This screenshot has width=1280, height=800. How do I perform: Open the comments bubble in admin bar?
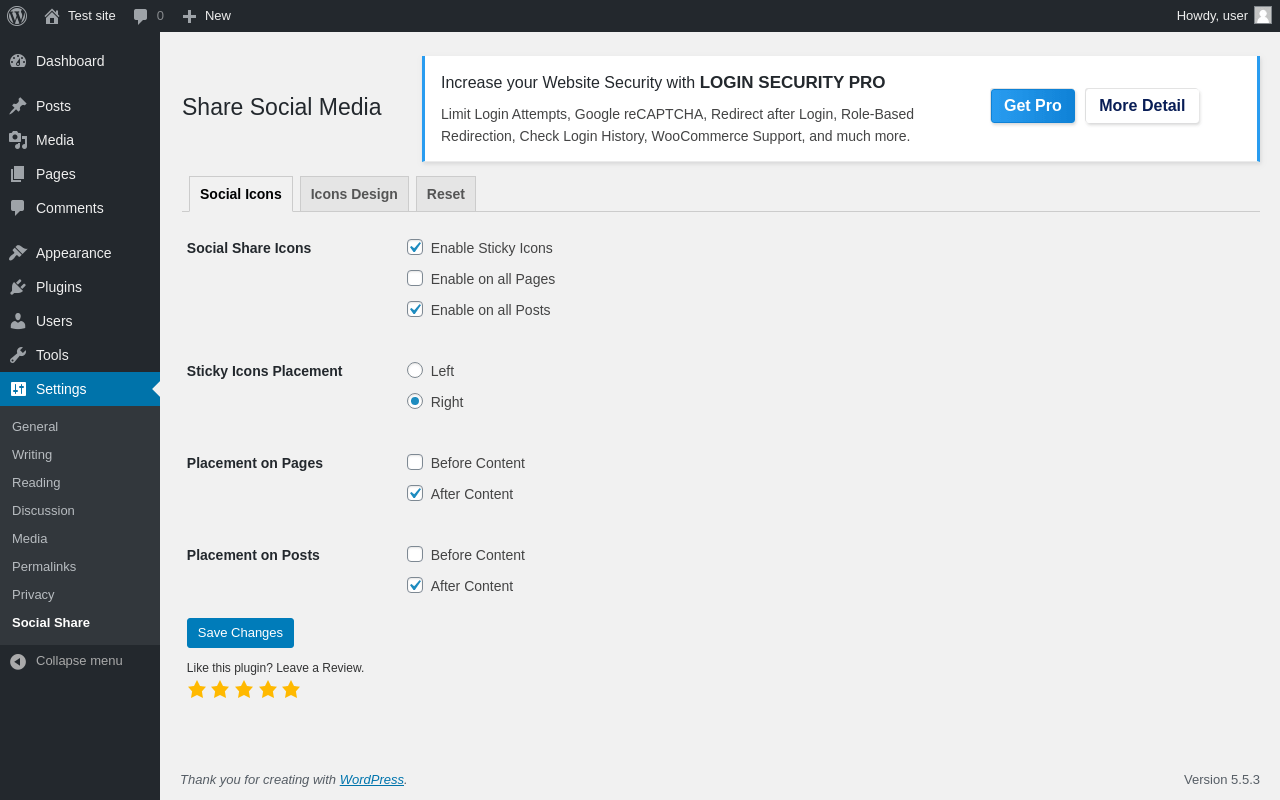(141, 16)
